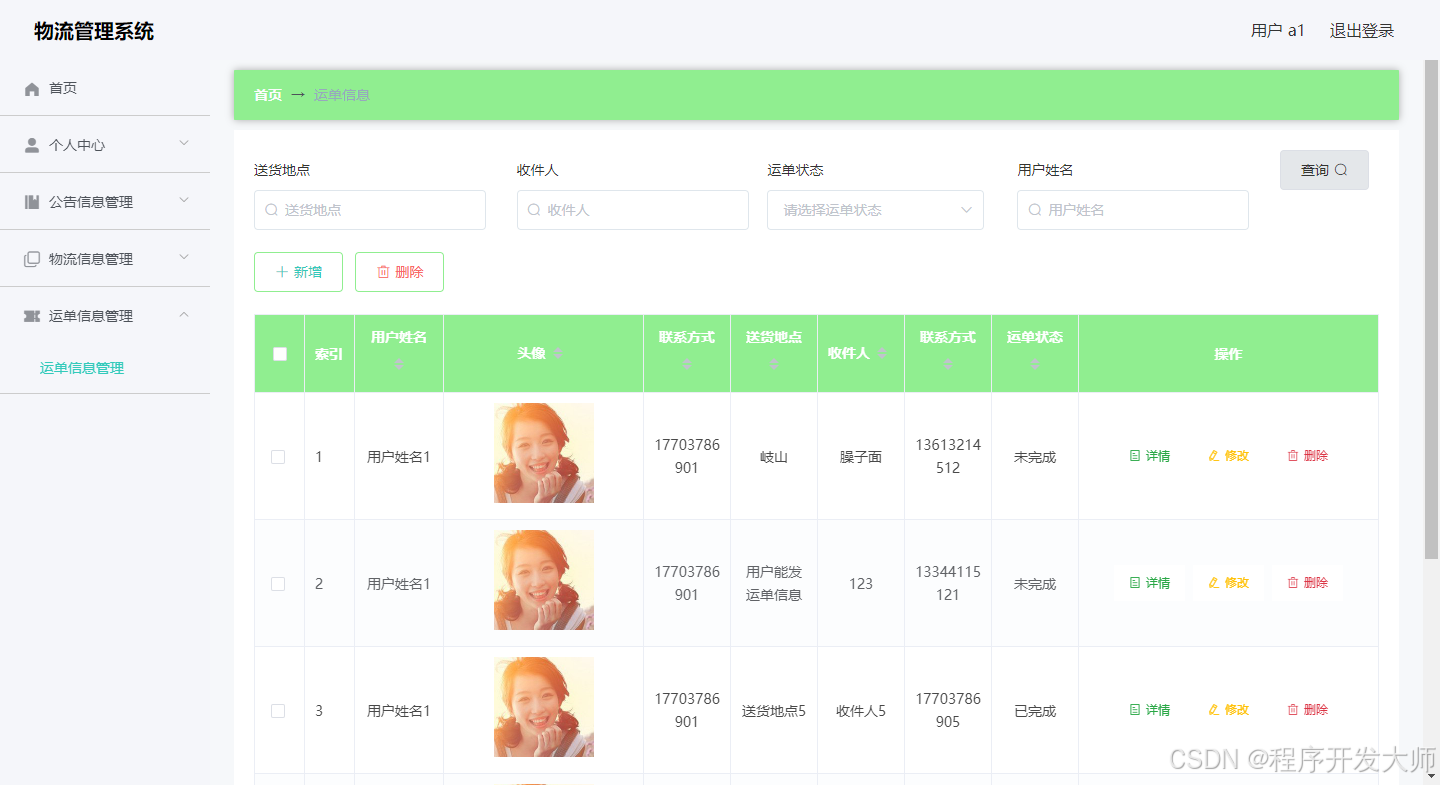1440x785 pixels.
Task: Expand the 个人中心 menu chevron
Action: click(184, 144)
